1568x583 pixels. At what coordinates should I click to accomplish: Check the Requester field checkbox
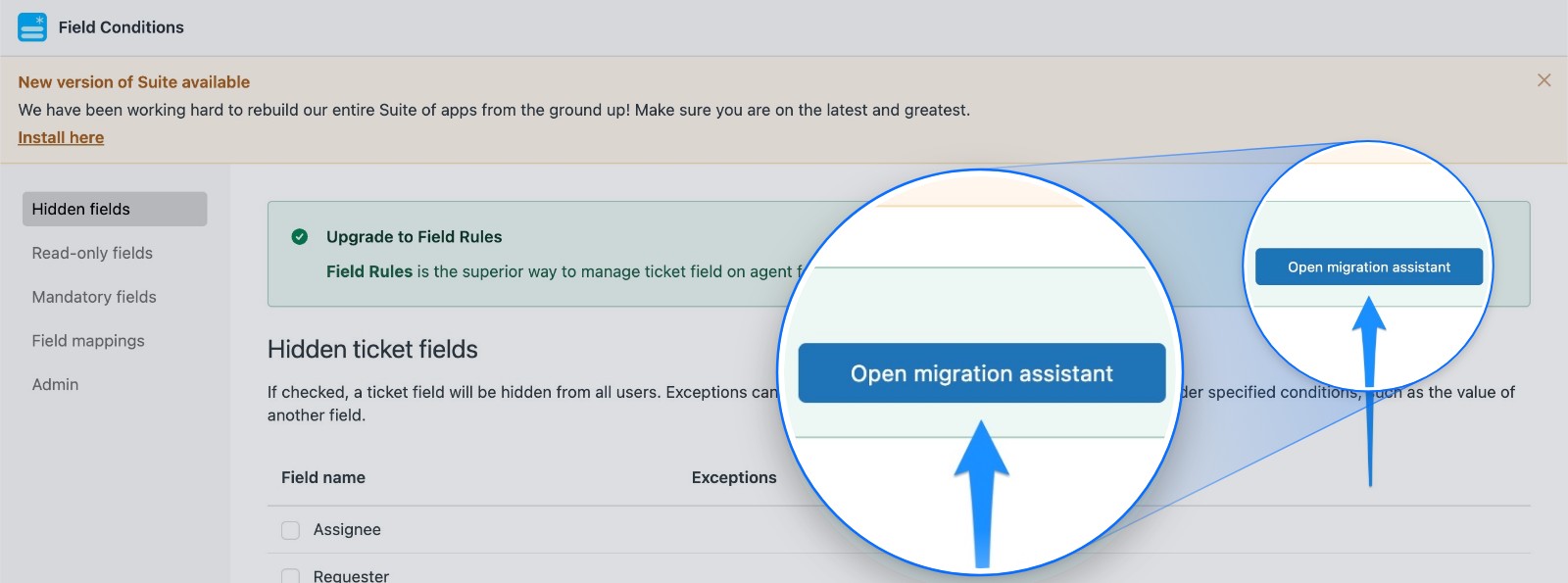coord(290,576)
